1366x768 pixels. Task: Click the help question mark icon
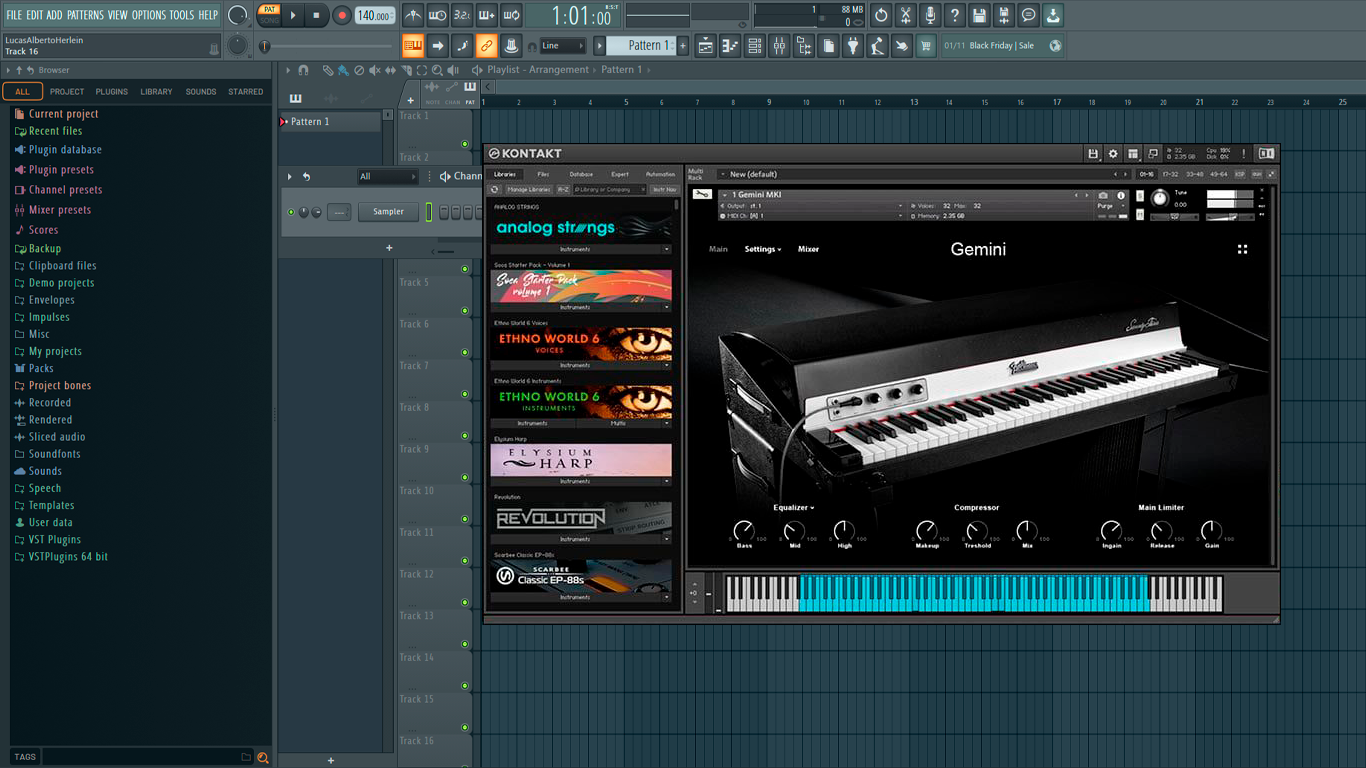[x=955, y=15]
